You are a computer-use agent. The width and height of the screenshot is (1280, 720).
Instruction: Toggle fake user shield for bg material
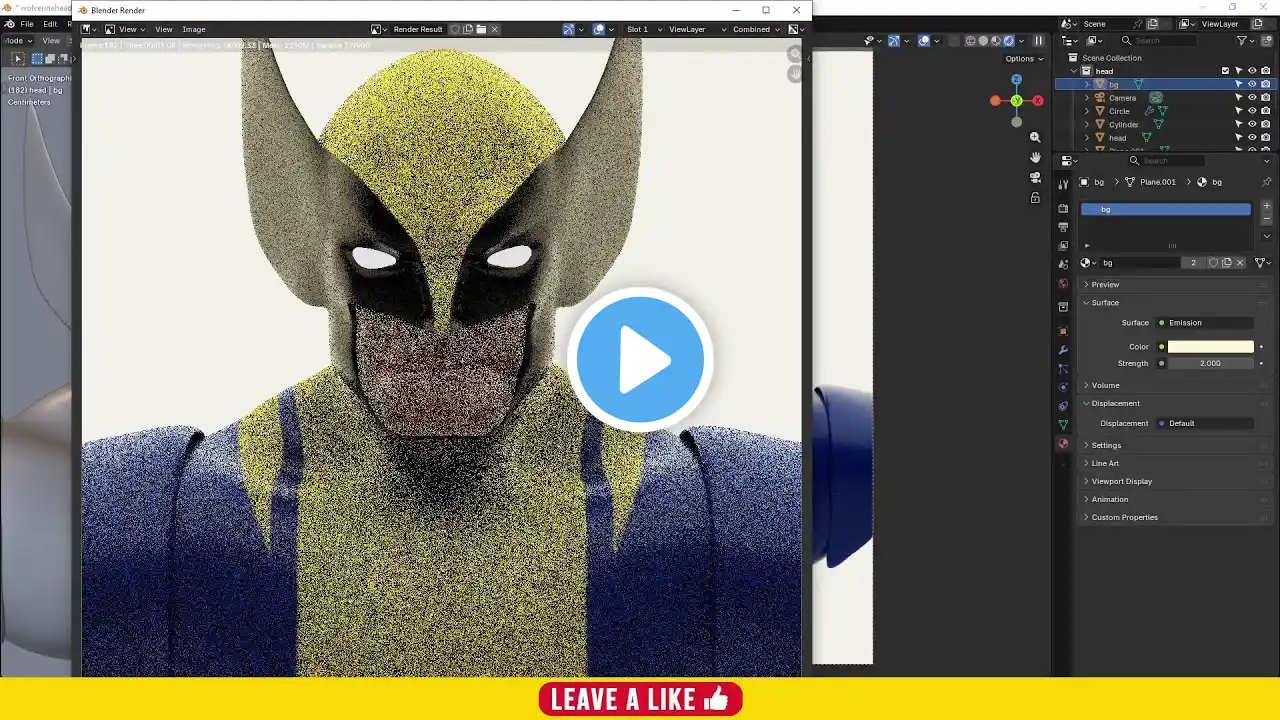click(x=1213, y=263)
